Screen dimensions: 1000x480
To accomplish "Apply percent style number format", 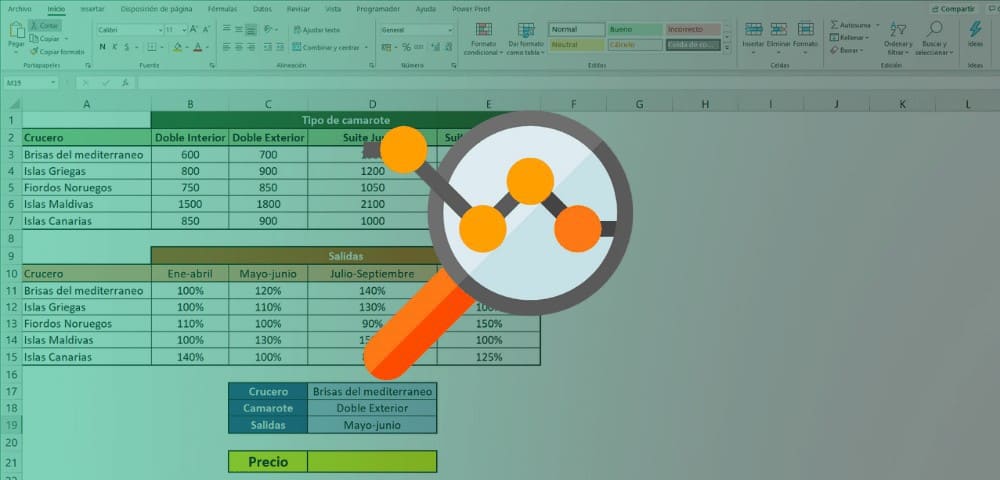I will [x=406, y=48].
